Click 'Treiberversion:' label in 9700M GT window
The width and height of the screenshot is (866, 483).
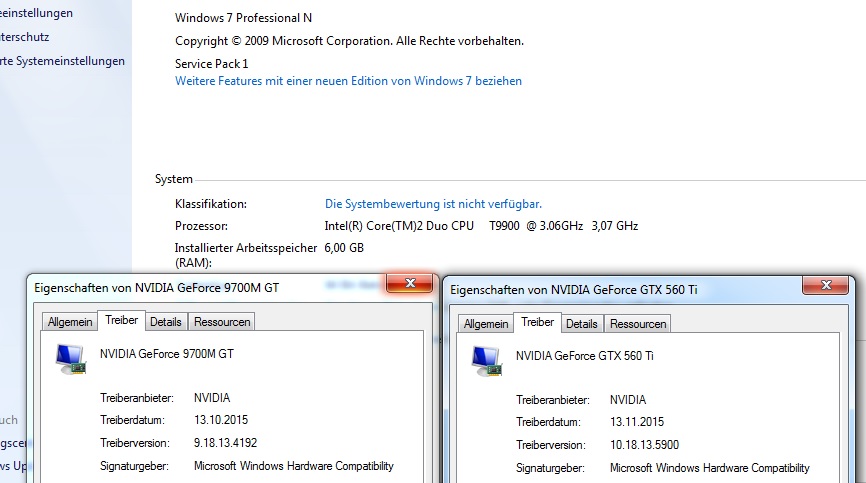click(x=135, y=443)
